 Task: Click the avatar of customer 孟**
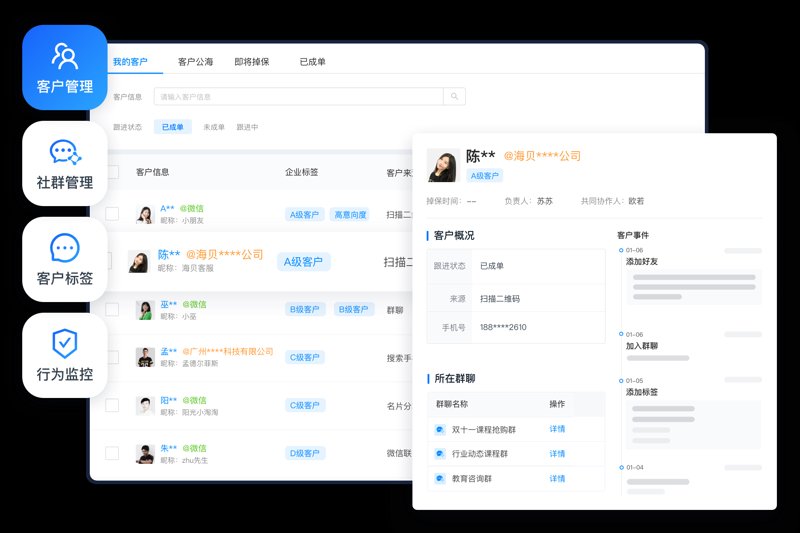point(145,357)
